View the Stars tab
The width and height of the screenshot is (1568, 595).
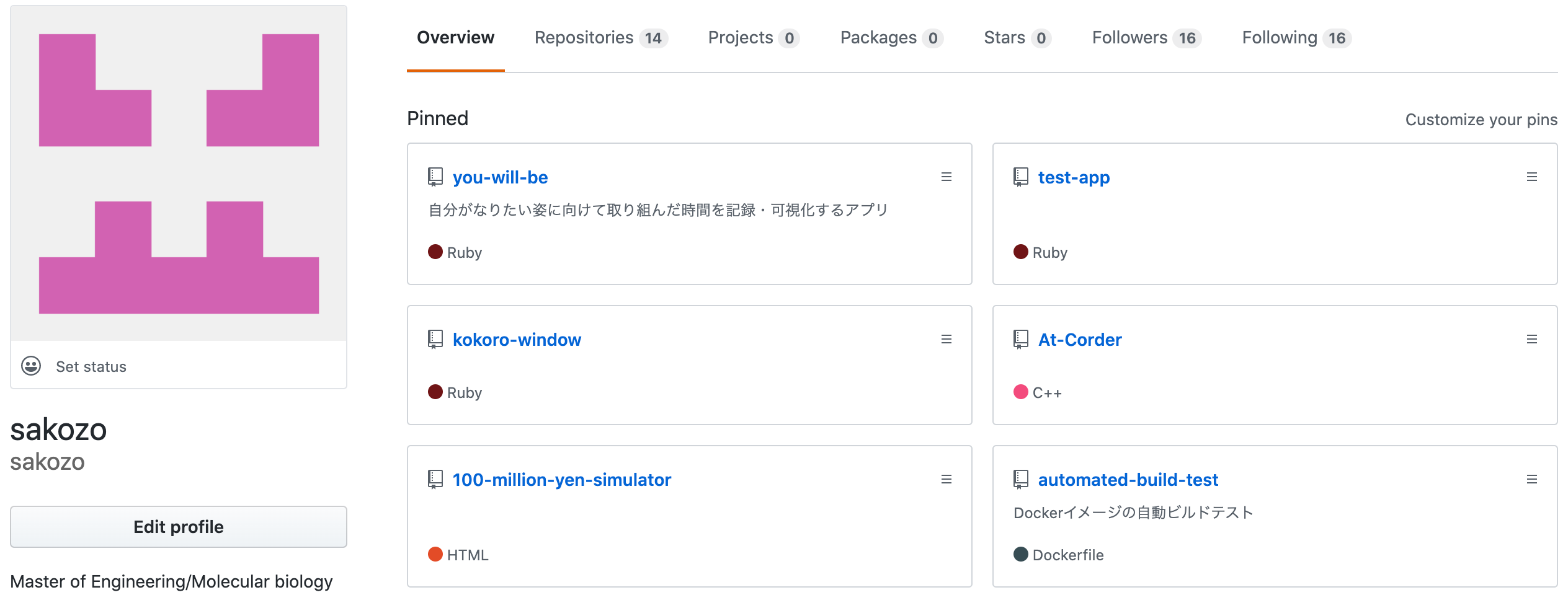pyautogui.click(x=1017, y=38)
